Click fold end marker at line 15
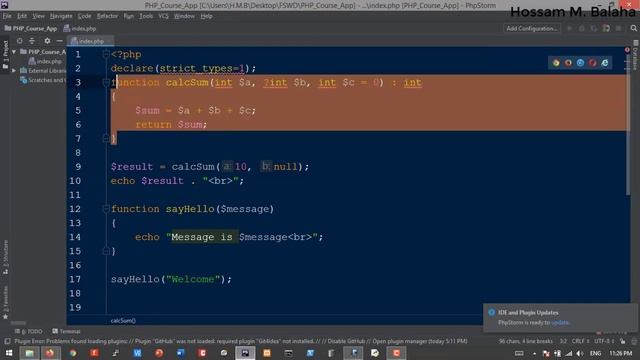 [106, 251]
